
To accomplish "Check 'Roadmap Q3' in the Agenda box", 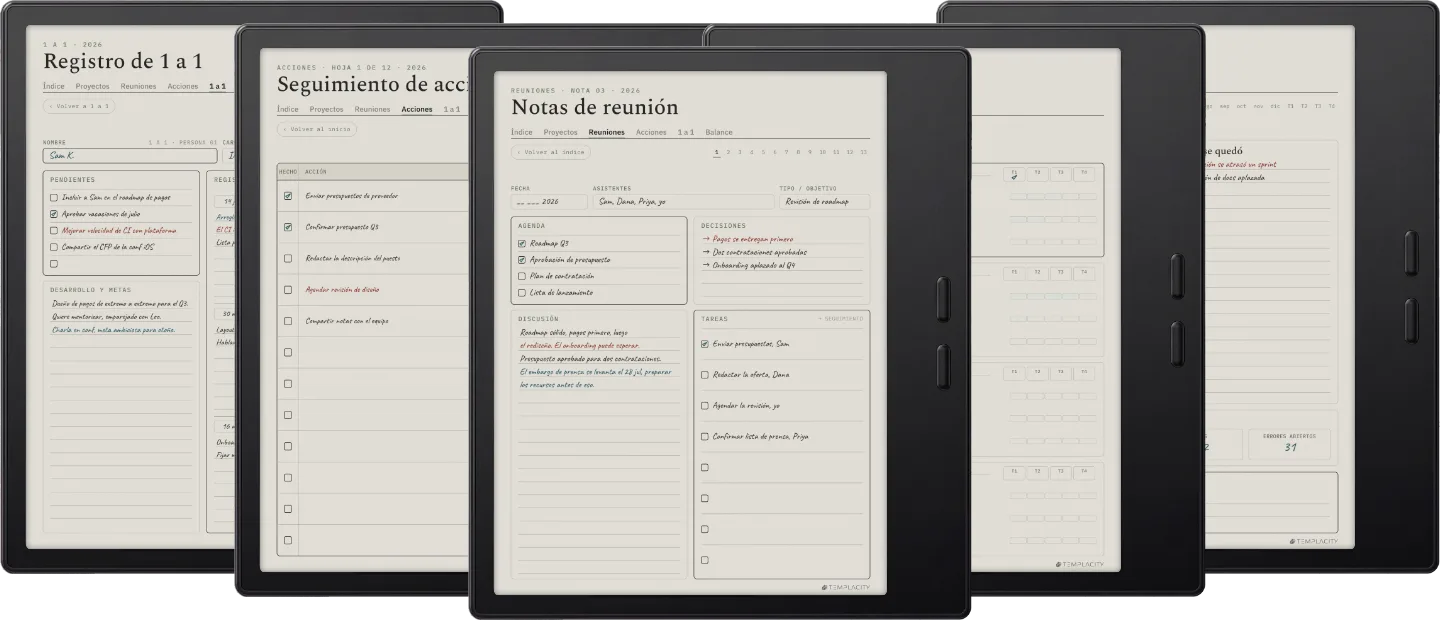I will [522, 243].
